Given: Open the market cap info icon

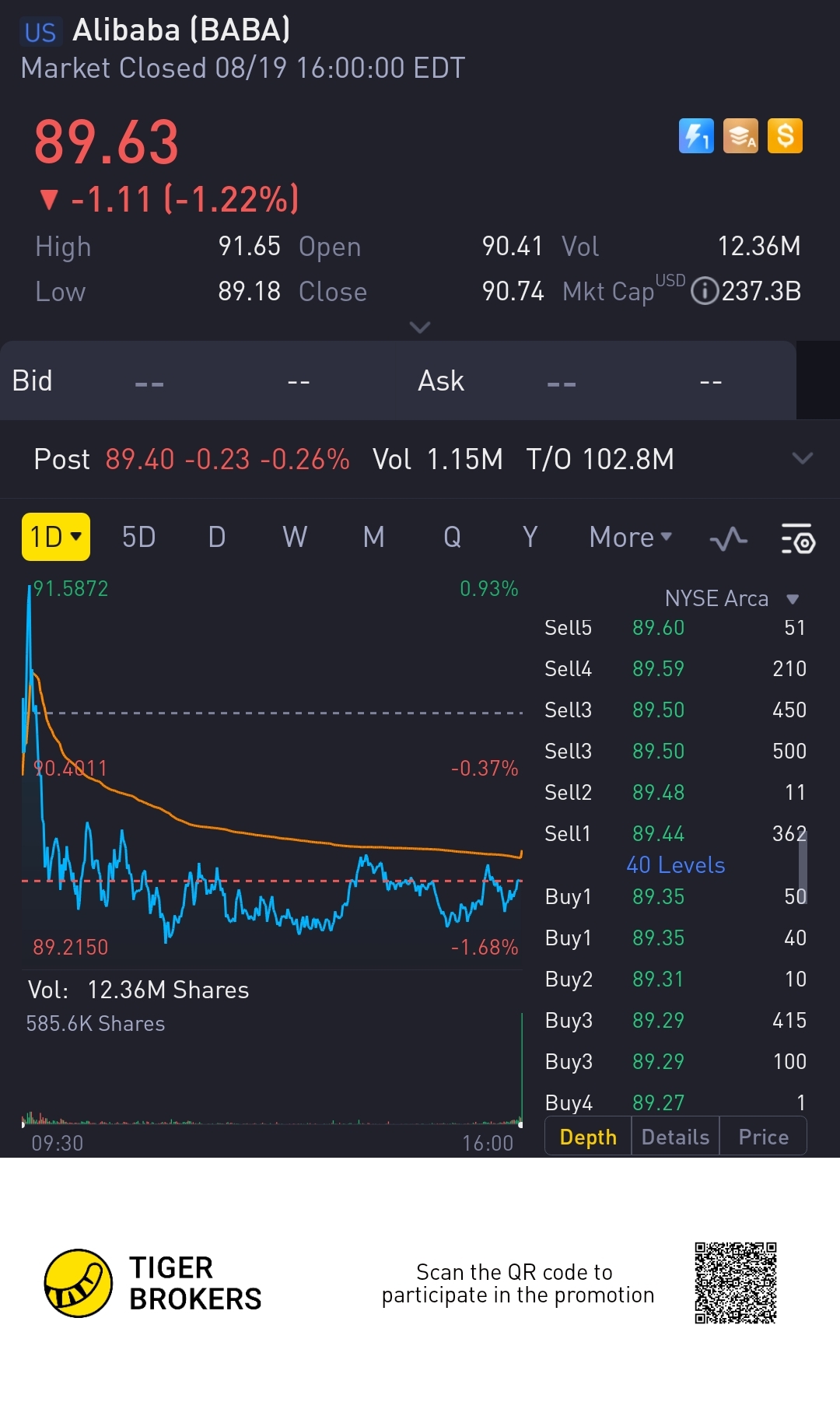Looking at the screenshot, I should [704, 291].
